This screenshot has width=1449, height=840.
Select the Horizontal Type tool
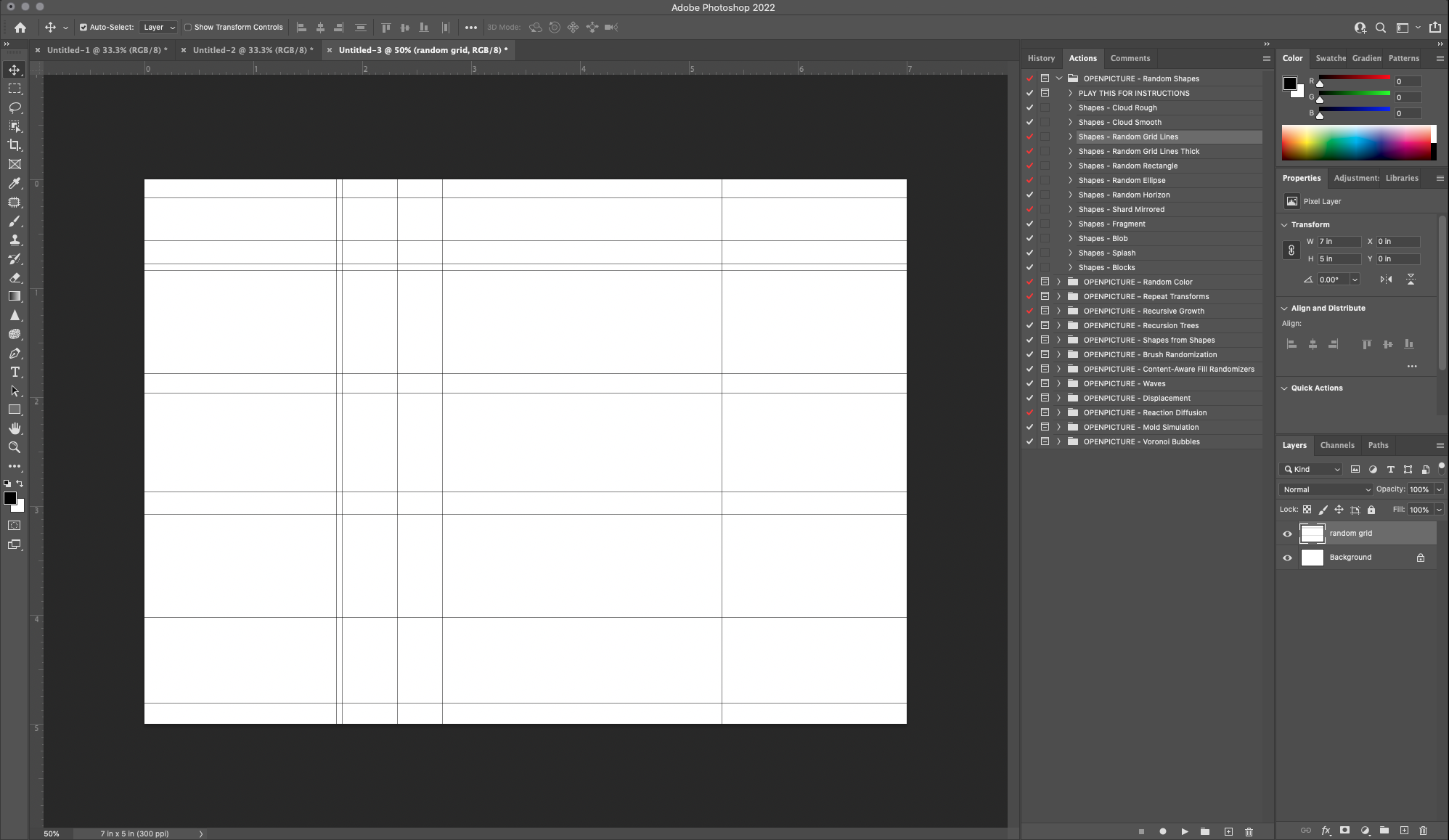click(15, 372)
